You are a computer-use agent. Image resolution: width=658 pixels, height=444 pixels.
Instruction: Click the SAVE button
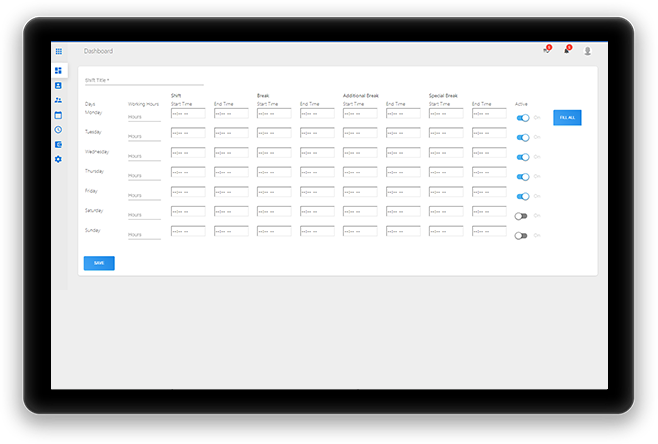pyautogui.click(x=99, y=263)
